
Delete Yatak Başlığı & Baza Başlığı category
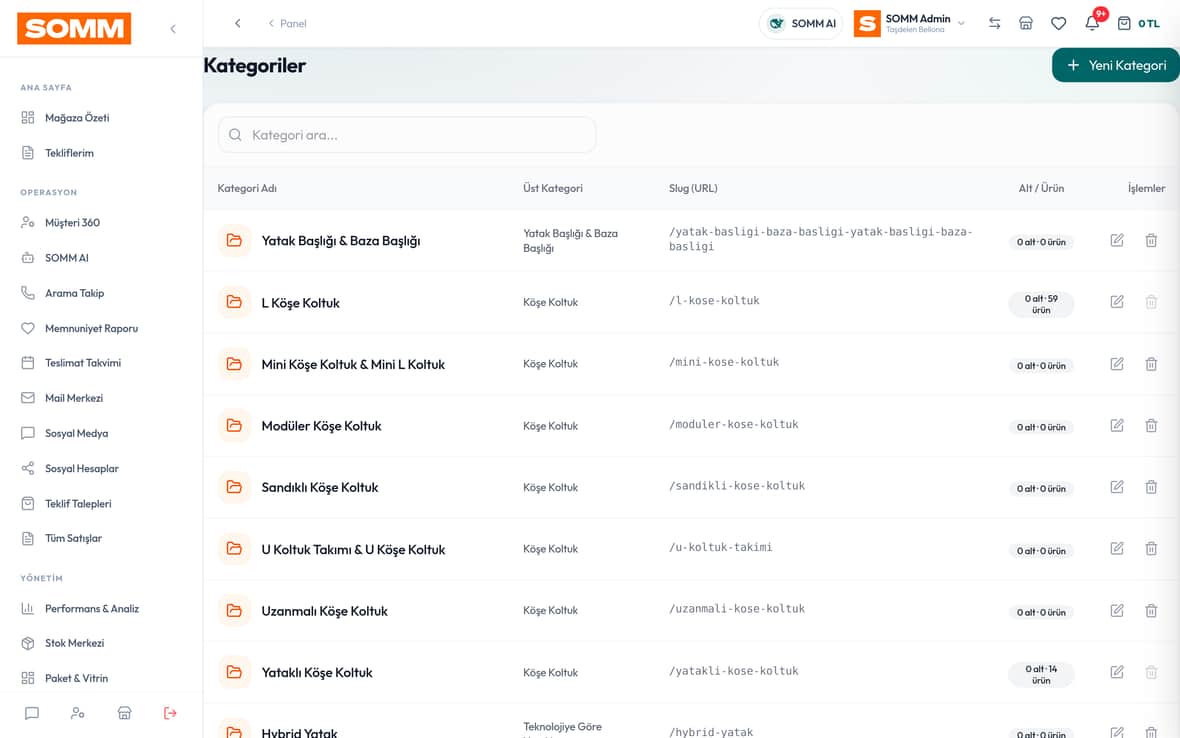tap(1151, 240)
